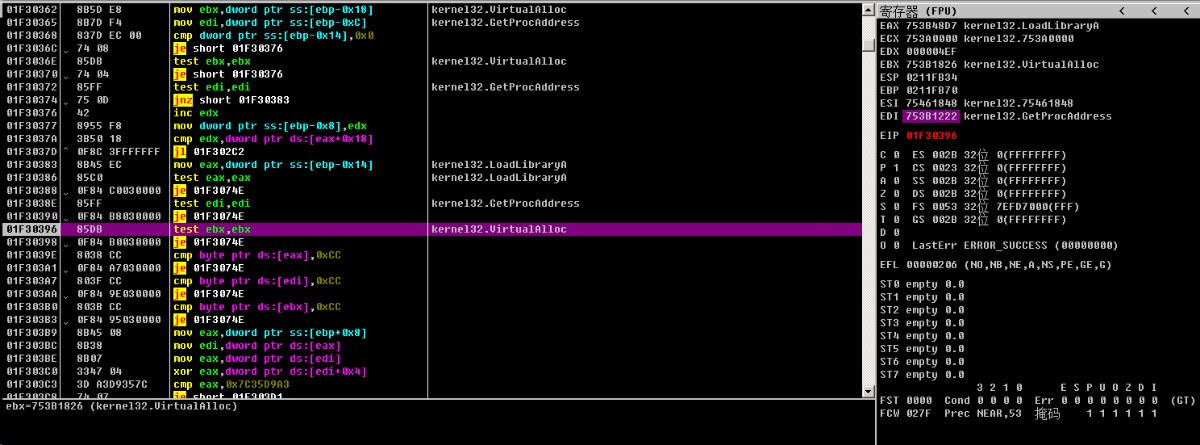Select the EBX register value 753B1826
This screenshot has height=445, width=1200.
(x=933, y=64)
